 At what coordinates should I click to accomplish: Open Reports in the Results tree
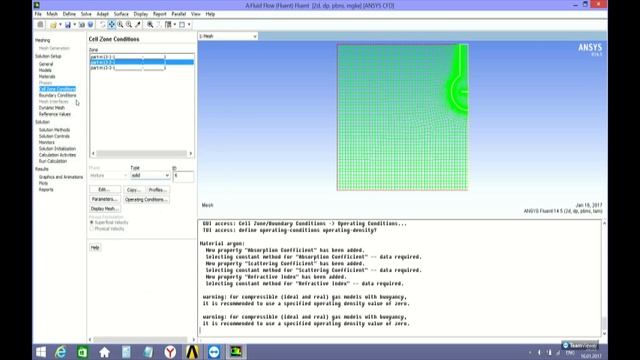click(46, 189)
